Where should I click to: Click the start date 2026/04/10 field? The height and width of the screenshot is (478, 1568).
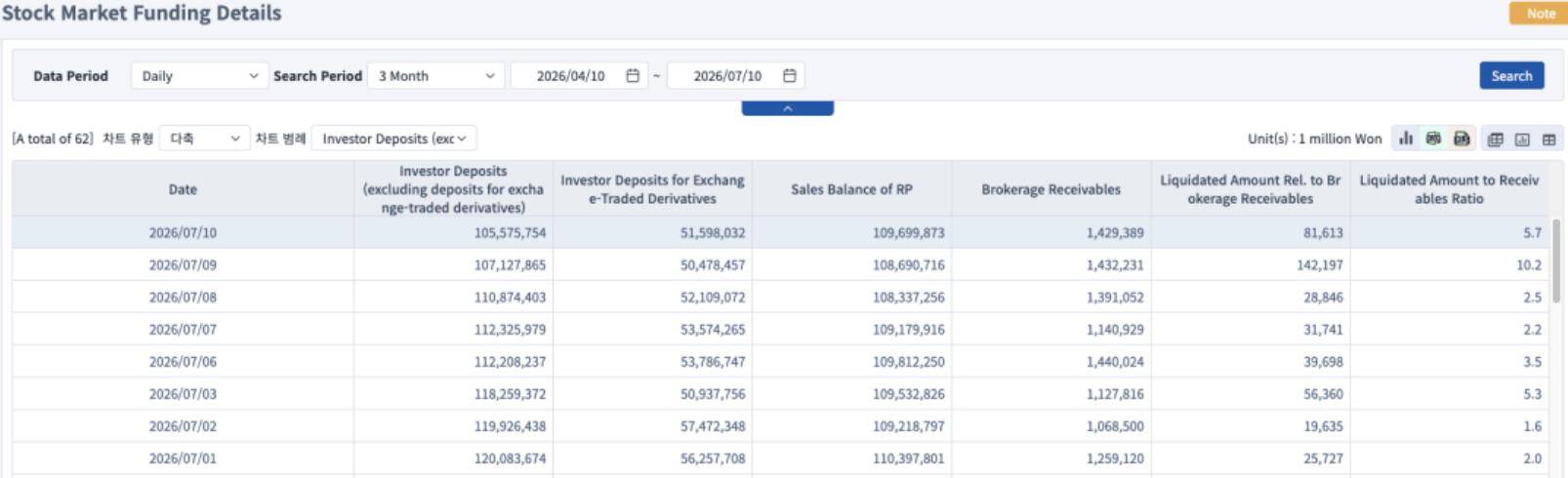(578, 75)
